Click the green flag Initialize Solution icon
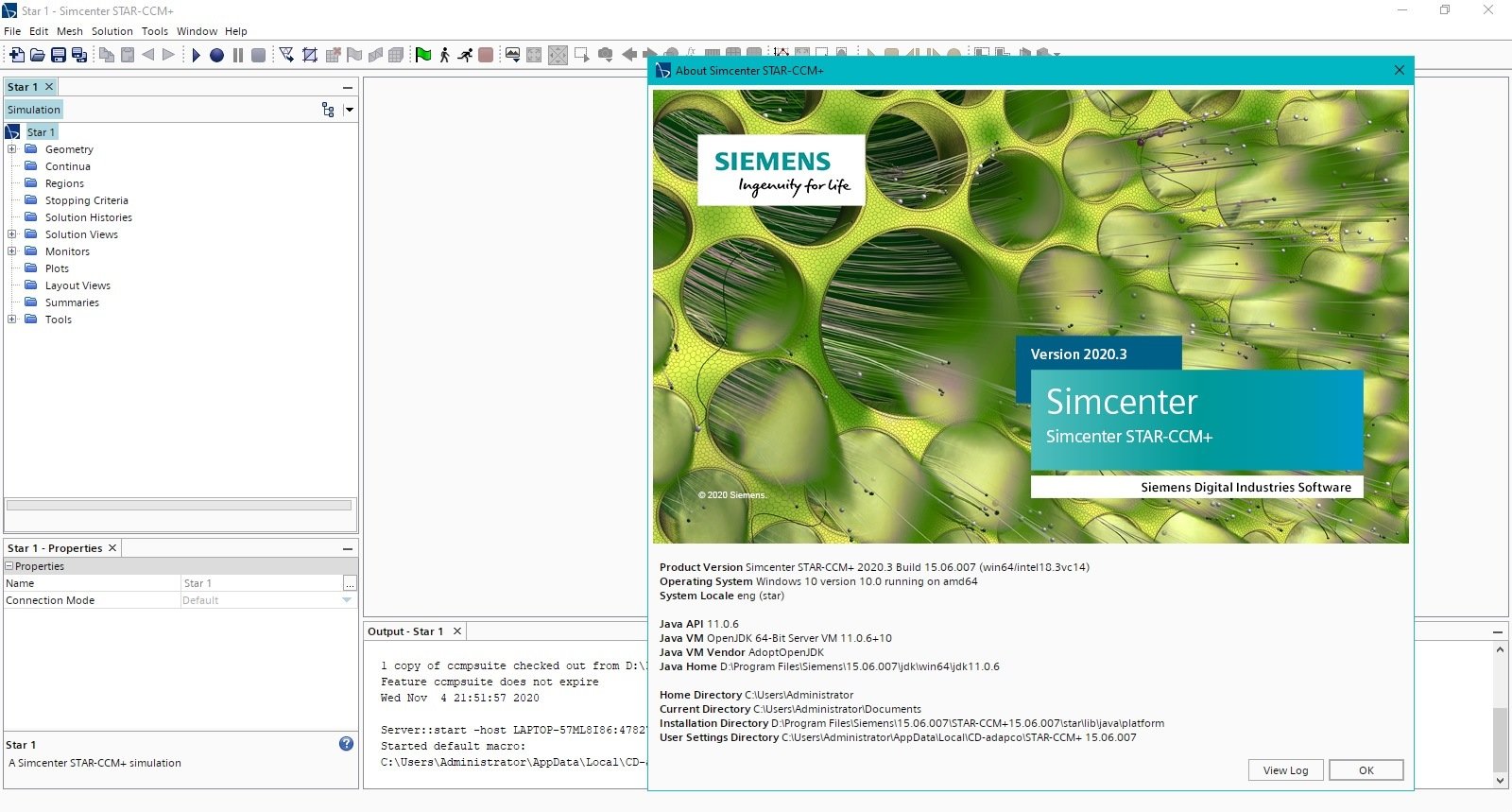1512x812 pixels. pyautogui.click(x=423, y=55)
